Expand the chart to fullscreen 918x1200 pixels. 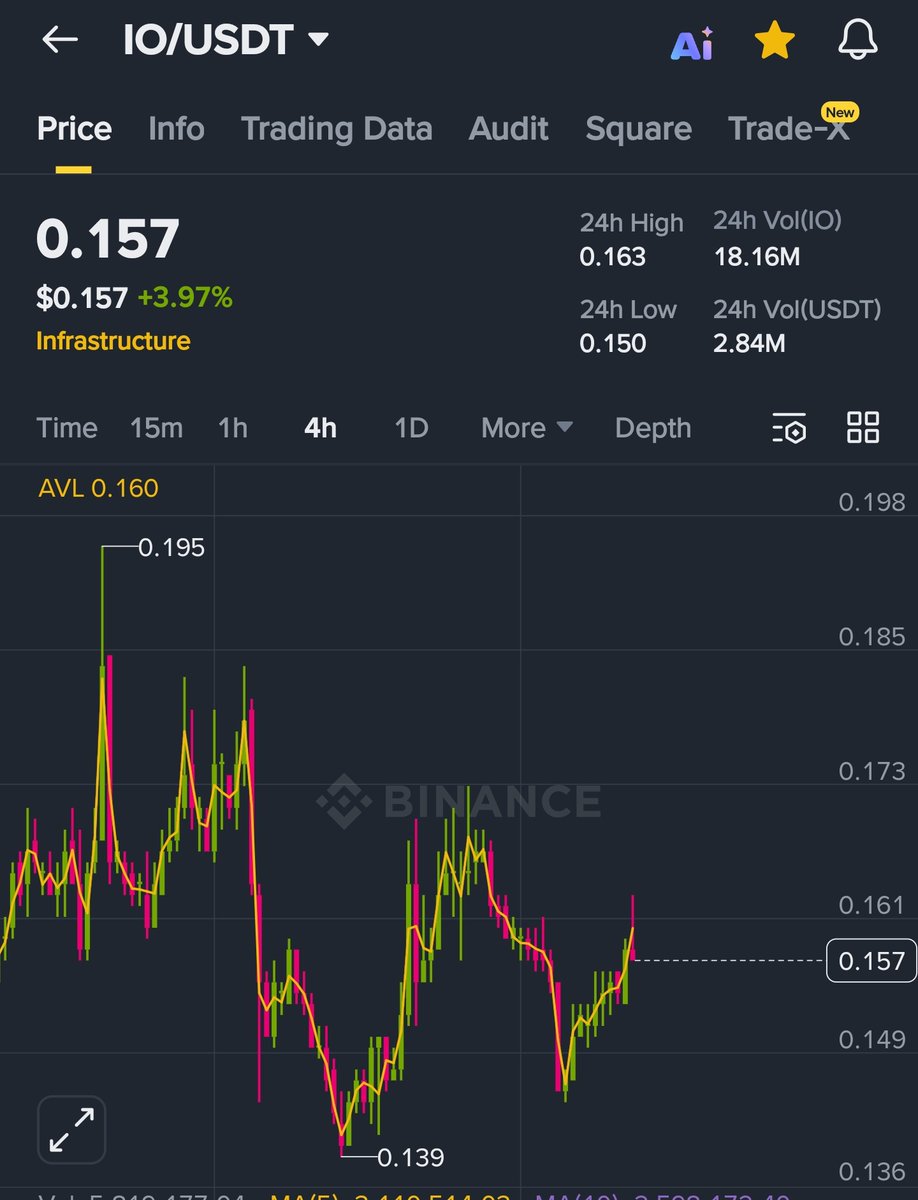point(72,1130)
